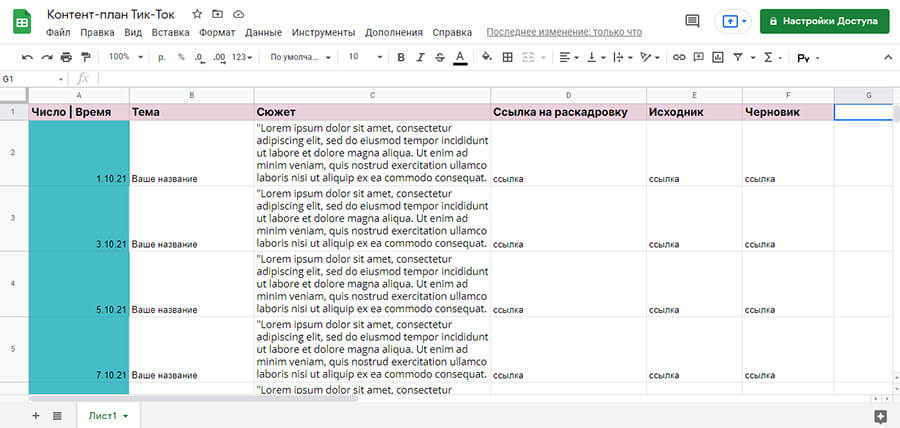The height and width of the screenshot is (428, 900).
Task: Click the undo arrow icon
Action: (x=27, y=57)
